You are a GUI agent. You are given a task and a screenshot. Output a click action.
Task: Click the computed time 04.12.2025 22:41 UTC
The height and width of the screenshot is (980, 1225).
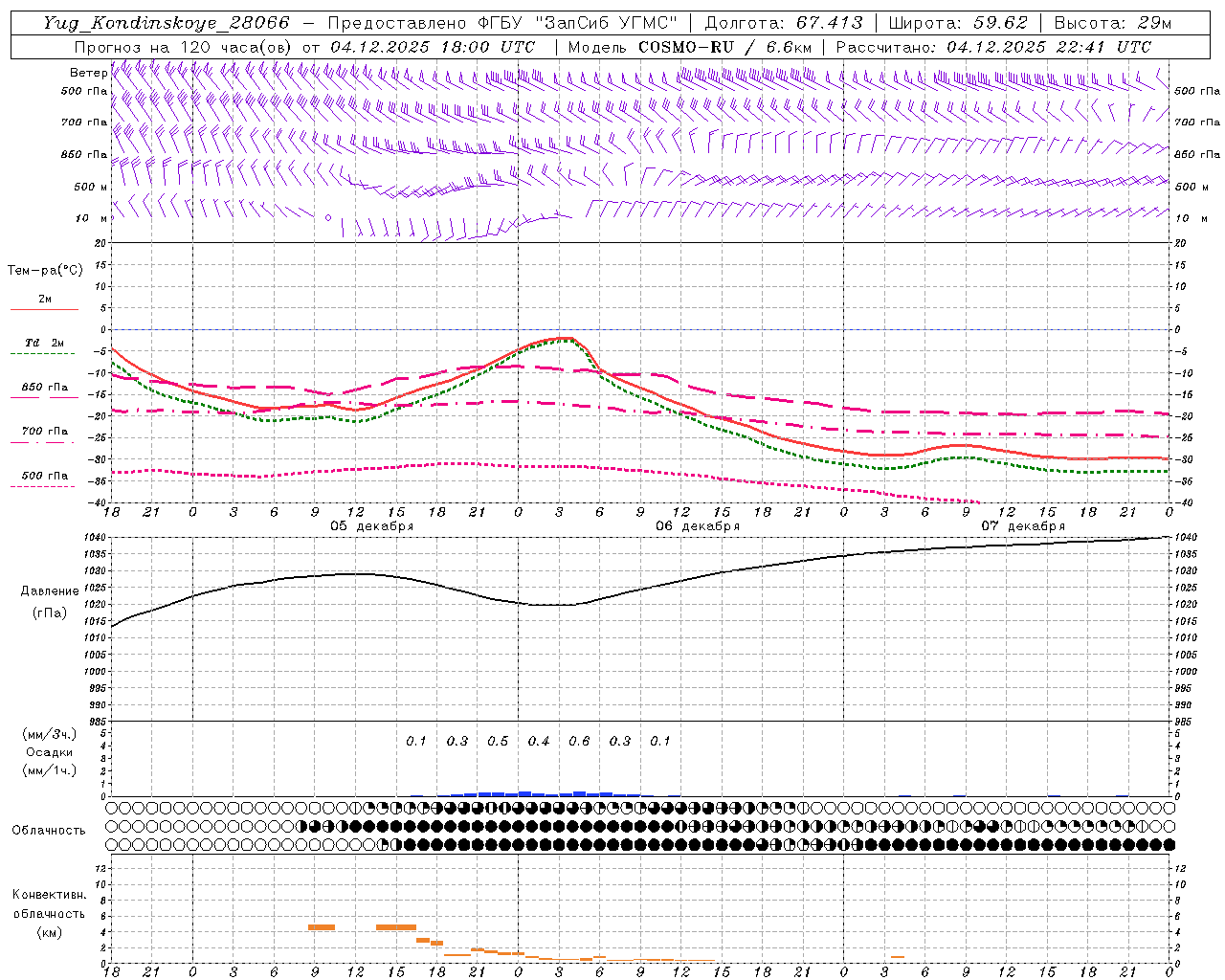(1049, 47)
